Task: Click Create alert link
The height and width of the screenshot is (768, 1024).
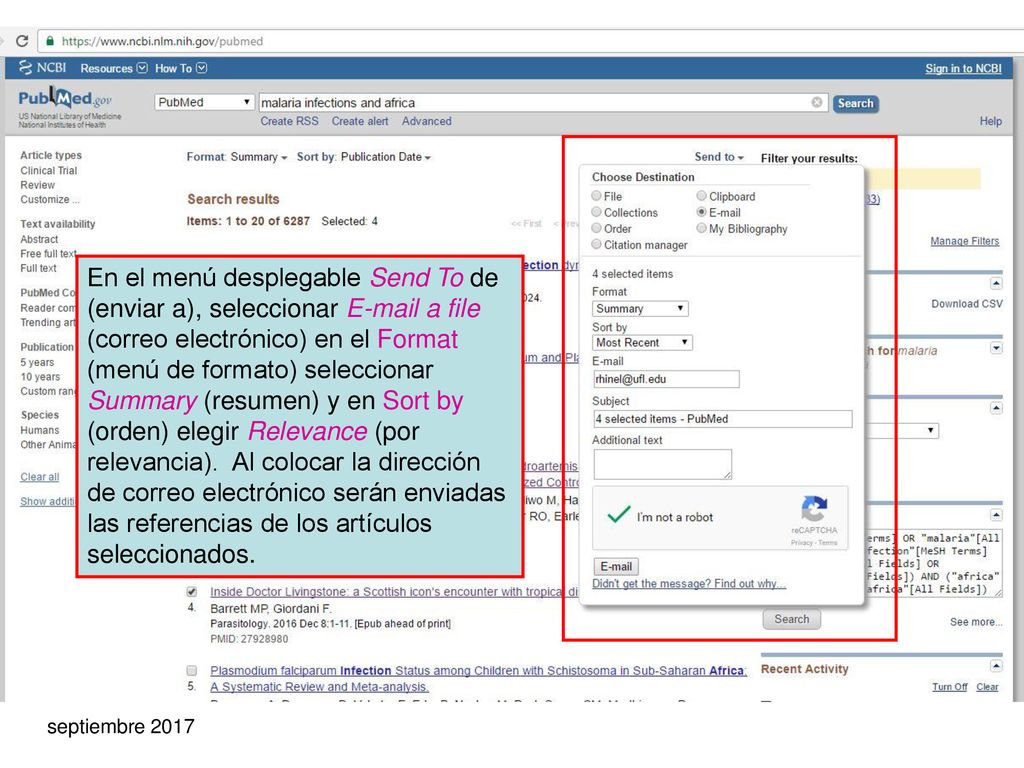Action: [x=360, y=121]
